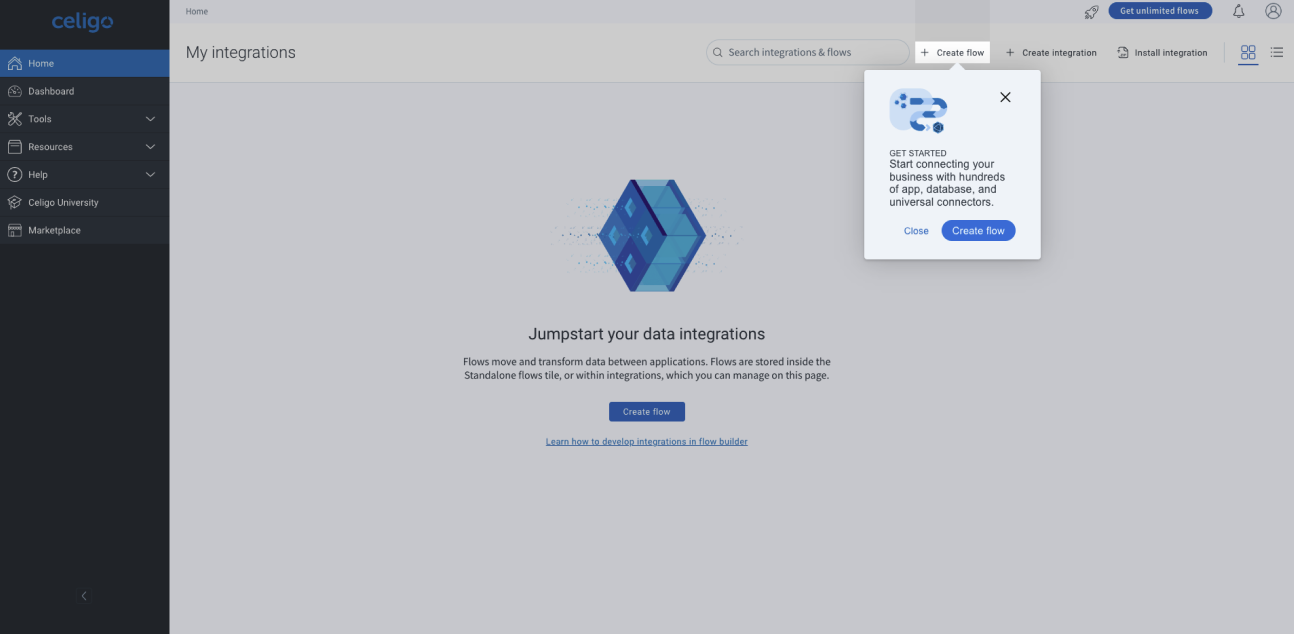Click the Celigo logo

83,22
